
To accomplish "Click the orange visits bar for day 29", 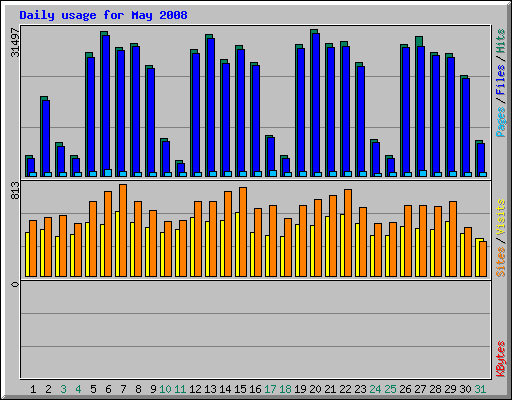I will pyautogui.click(x=453, y=239).
